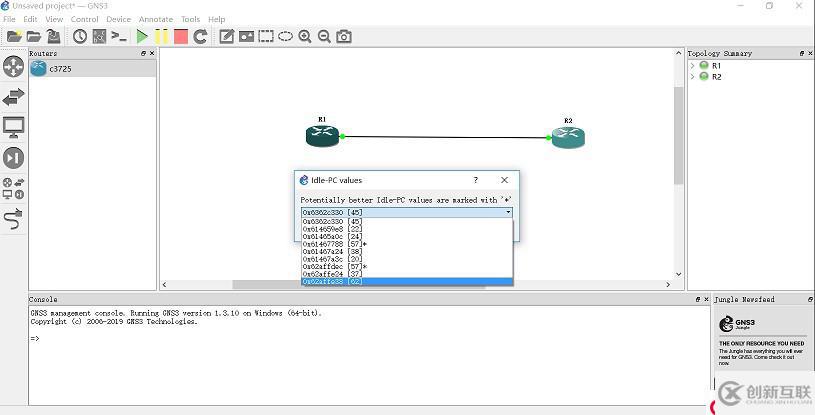This screenshot has height=415, width=815.
Task: Select the Draw ellipse tool
Action: pyautogui.click(x=285, y=36)
